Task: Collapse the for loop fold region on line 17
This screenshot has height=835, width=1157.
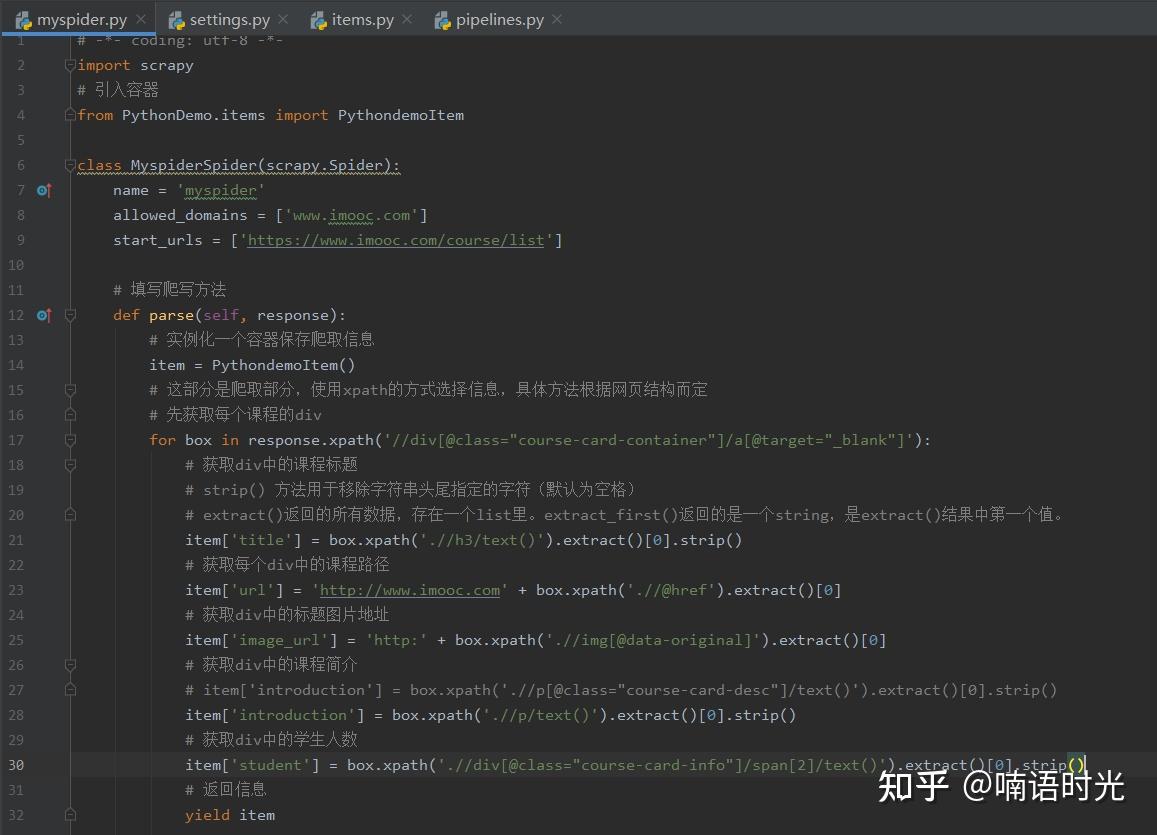Action: click(69, 439)
